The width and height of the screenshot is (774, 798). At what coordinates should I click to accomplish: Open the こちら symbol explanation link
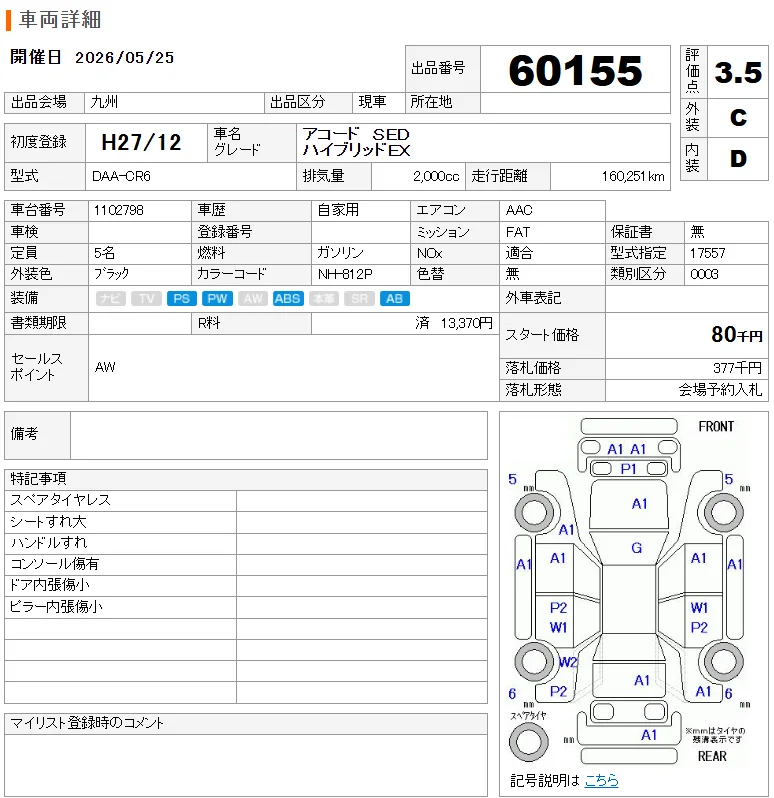coord(601,780)
